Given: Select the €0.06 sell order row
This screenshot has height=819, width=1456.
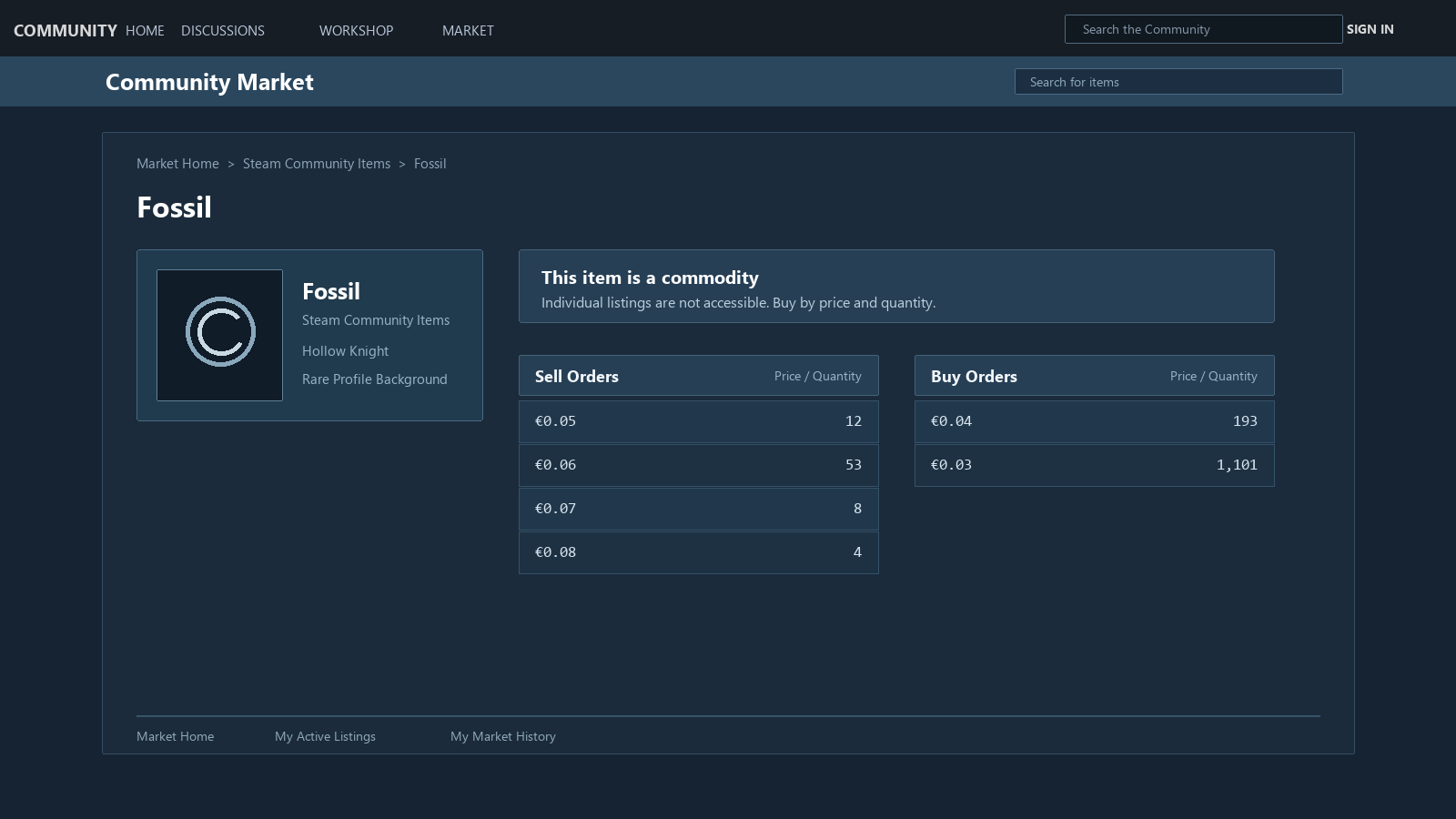Looking at the screenshot, I should pyautogui.click(x=699, y=465).
